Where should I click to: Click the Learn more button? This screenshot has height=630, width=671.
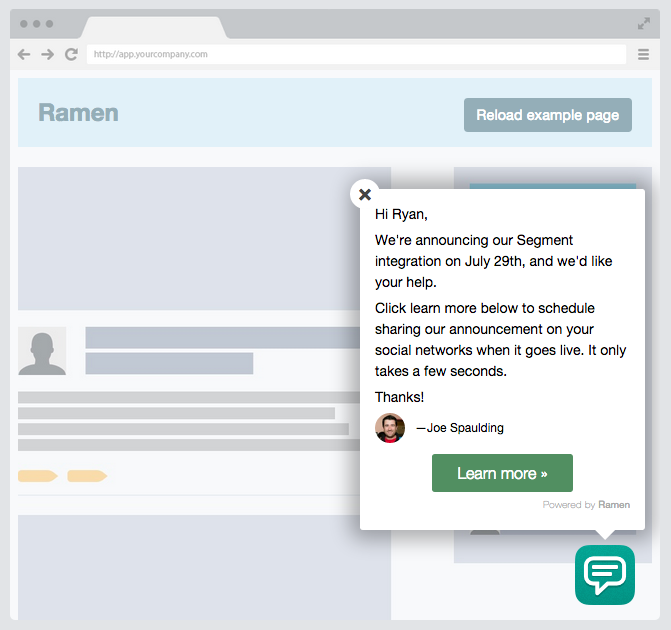pos(502,473)
